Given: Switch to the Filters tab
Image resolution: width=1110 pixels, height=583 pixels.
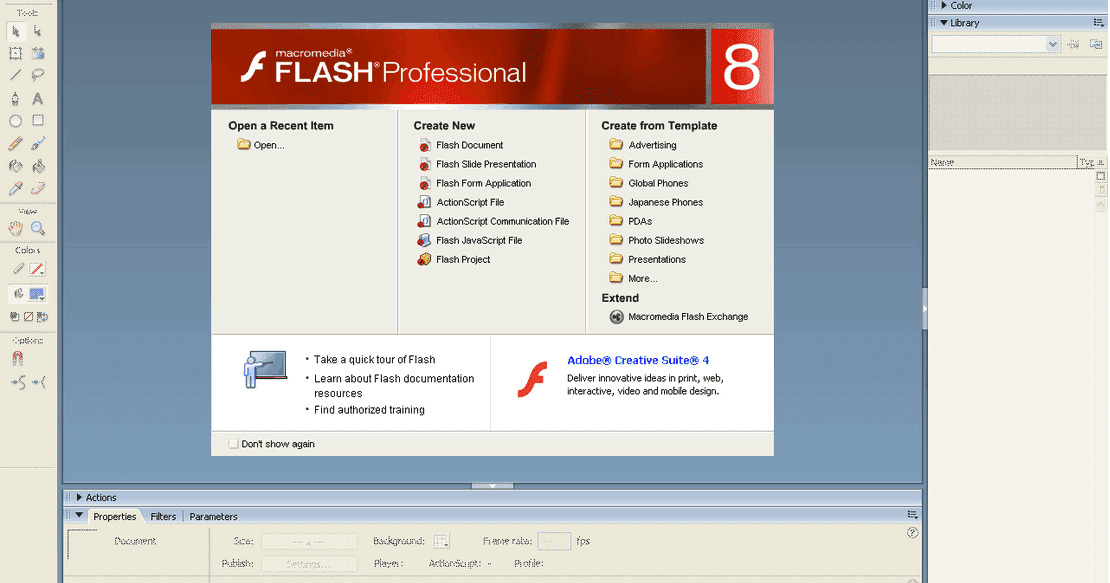Looking at the screenshot, I should pos(163,516).
